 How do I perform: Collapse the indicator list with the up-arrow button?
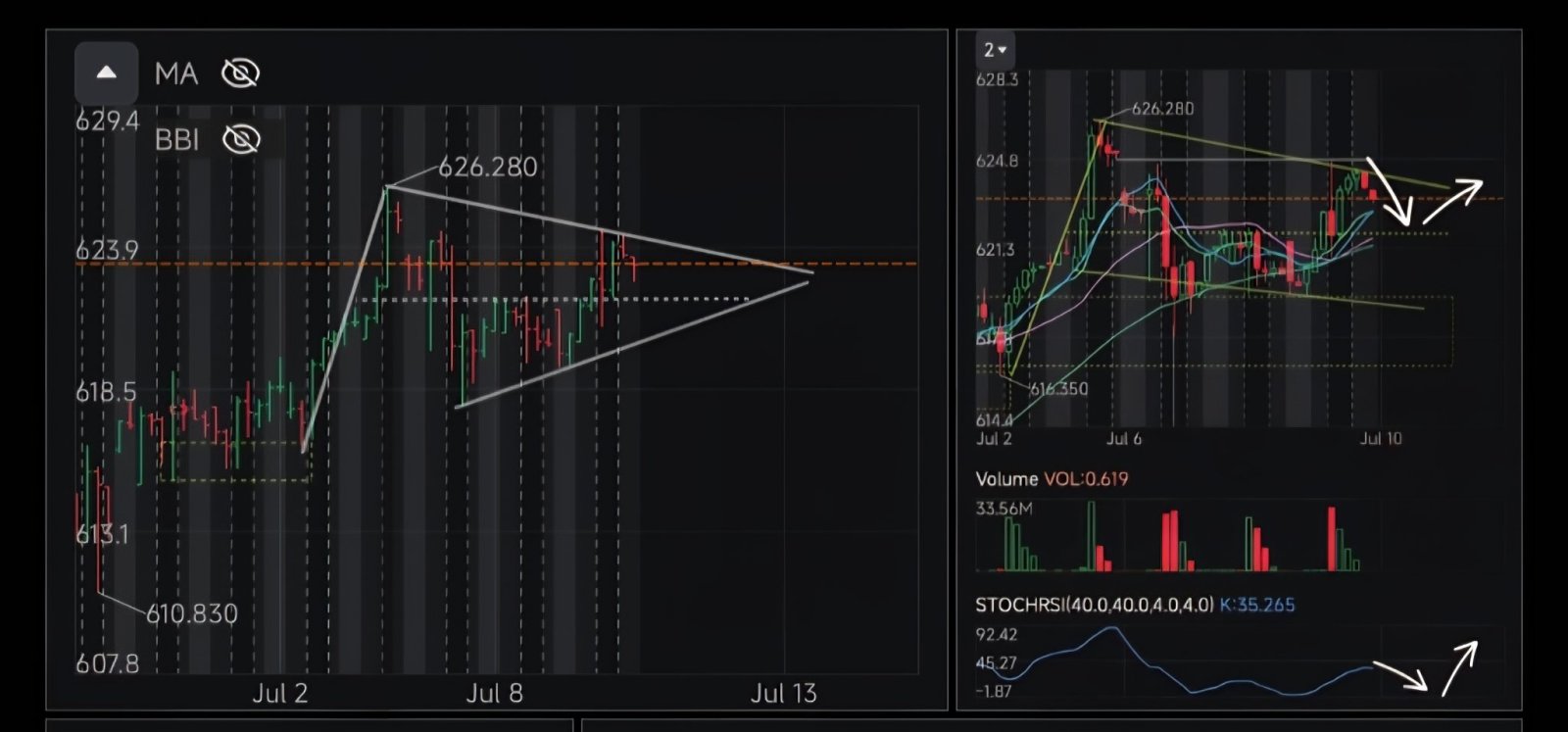pyautogui.click(x=107, y=73)
